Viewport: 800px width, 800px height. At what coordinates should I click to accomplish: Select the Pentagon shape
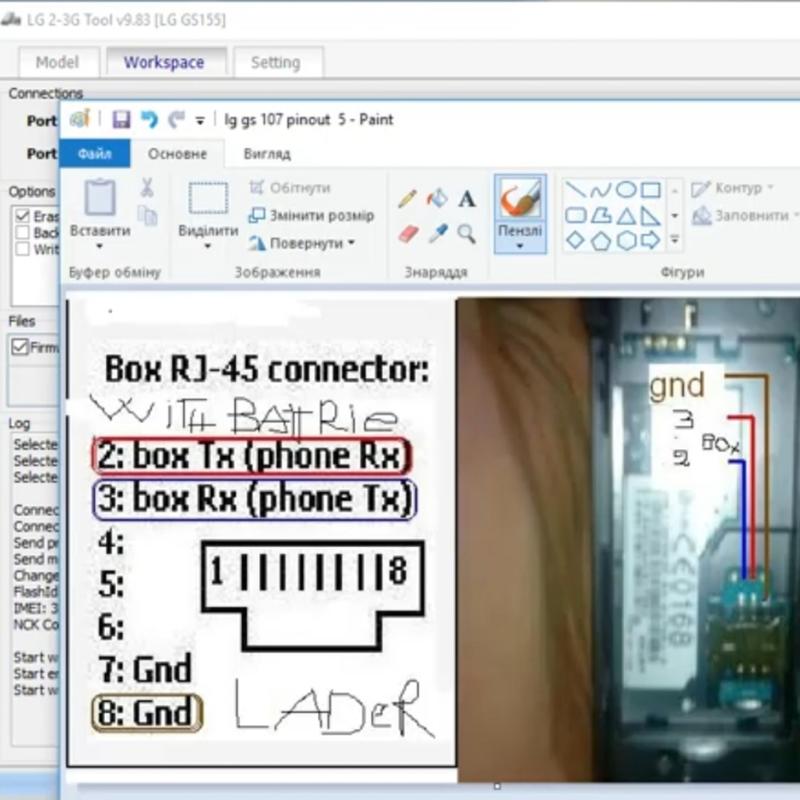tap(601, 241)
